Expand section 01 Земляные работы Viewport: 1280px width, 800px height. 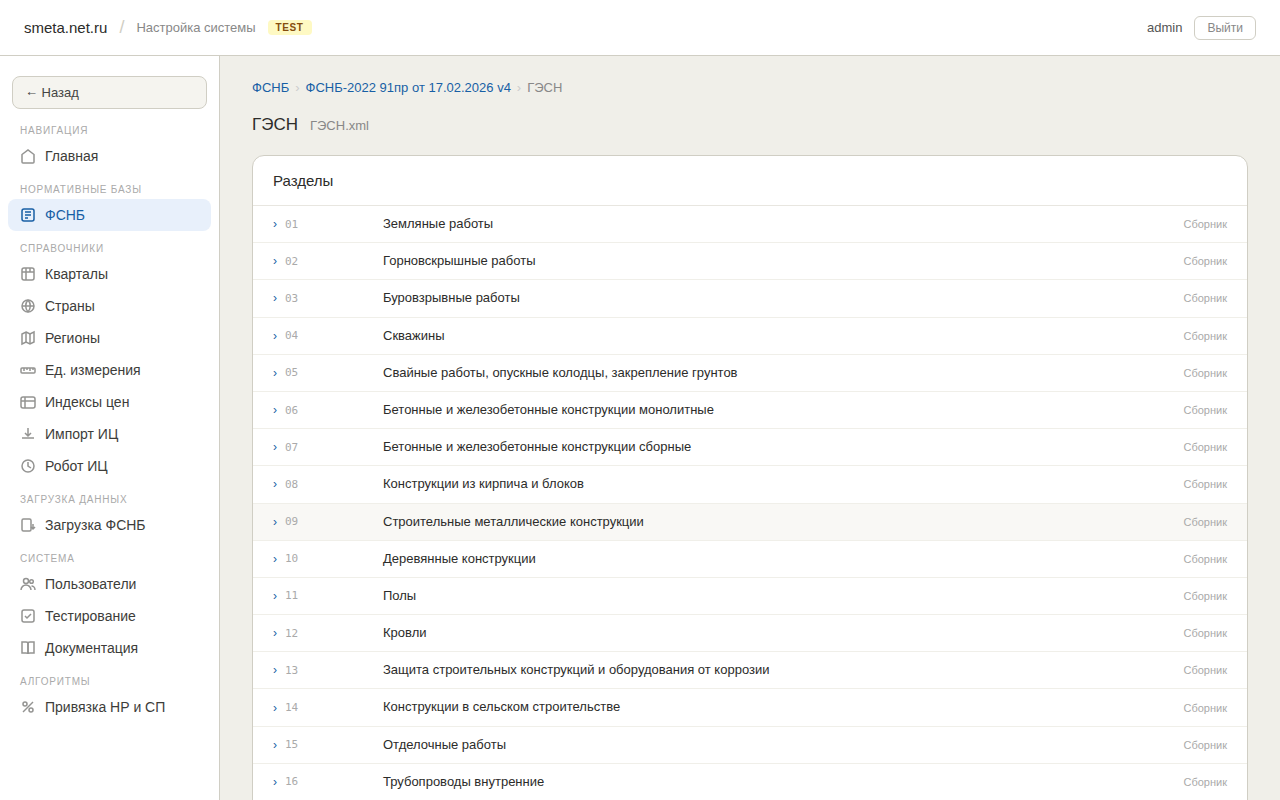tap(275, 224)
